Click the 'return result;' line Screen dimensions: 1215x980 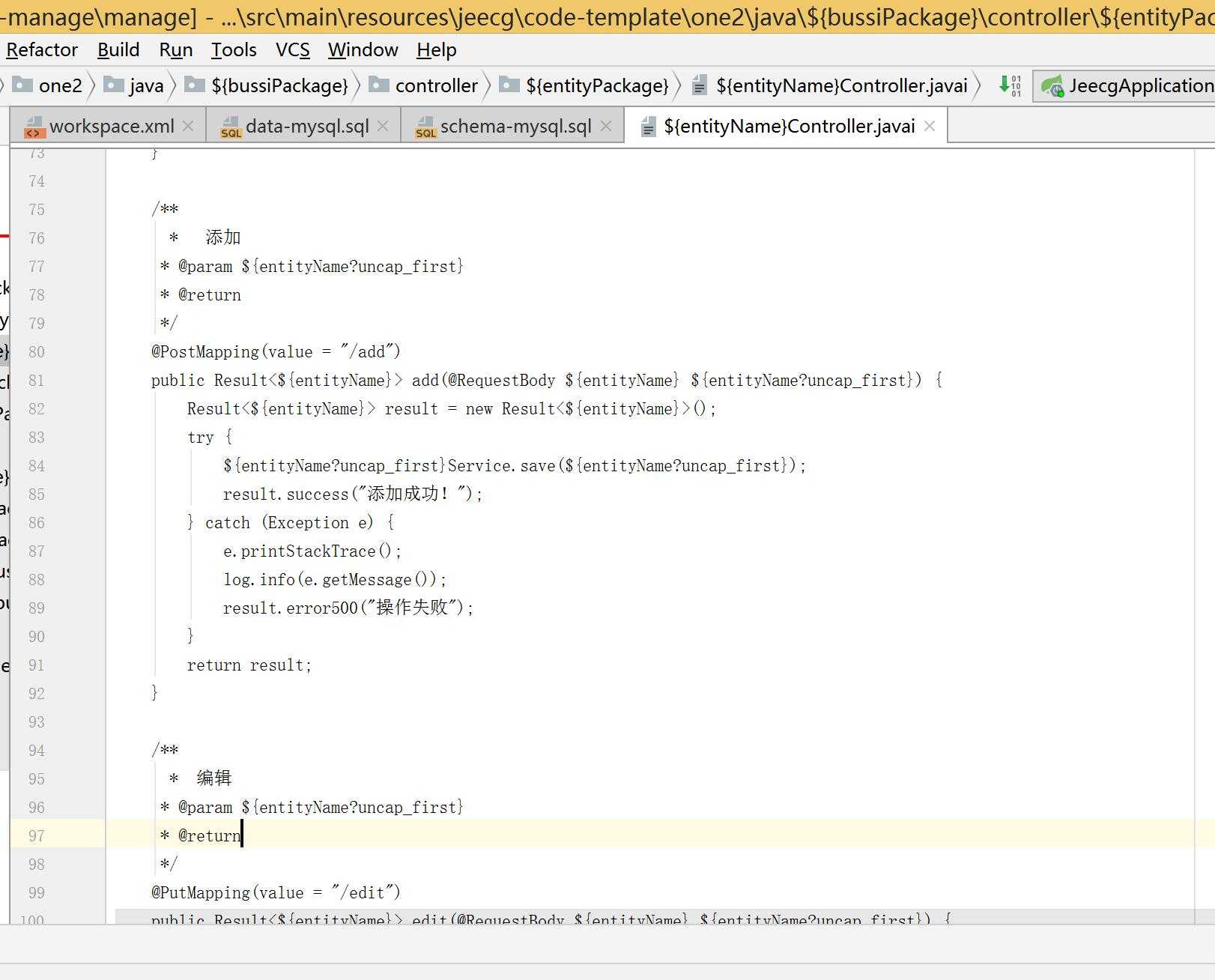click(x=249, y=665)
